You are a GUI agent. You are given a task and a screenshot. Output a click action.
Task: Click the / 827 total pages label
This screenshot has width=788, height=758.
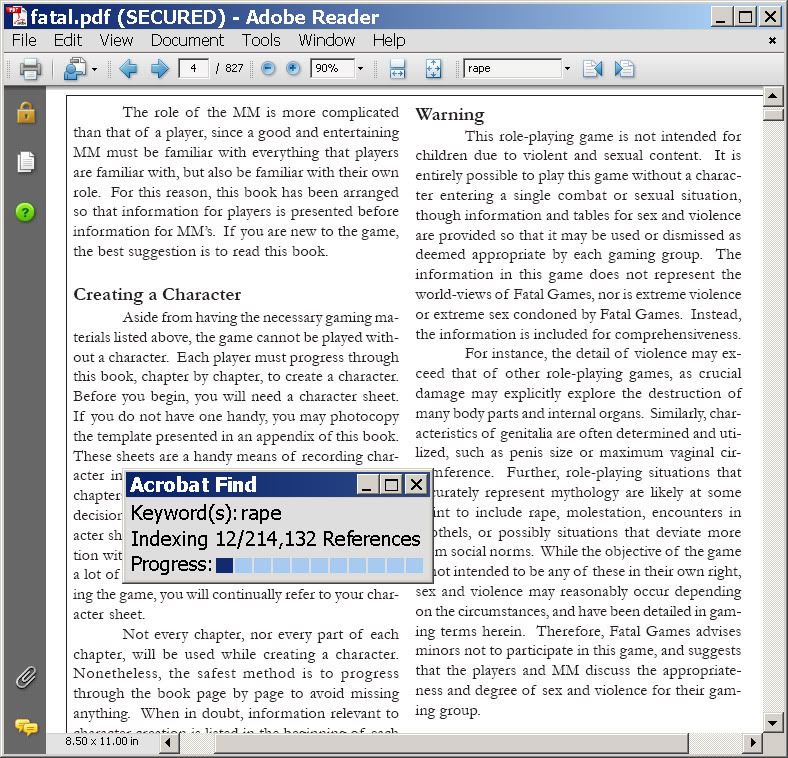(x=229, y=68)
